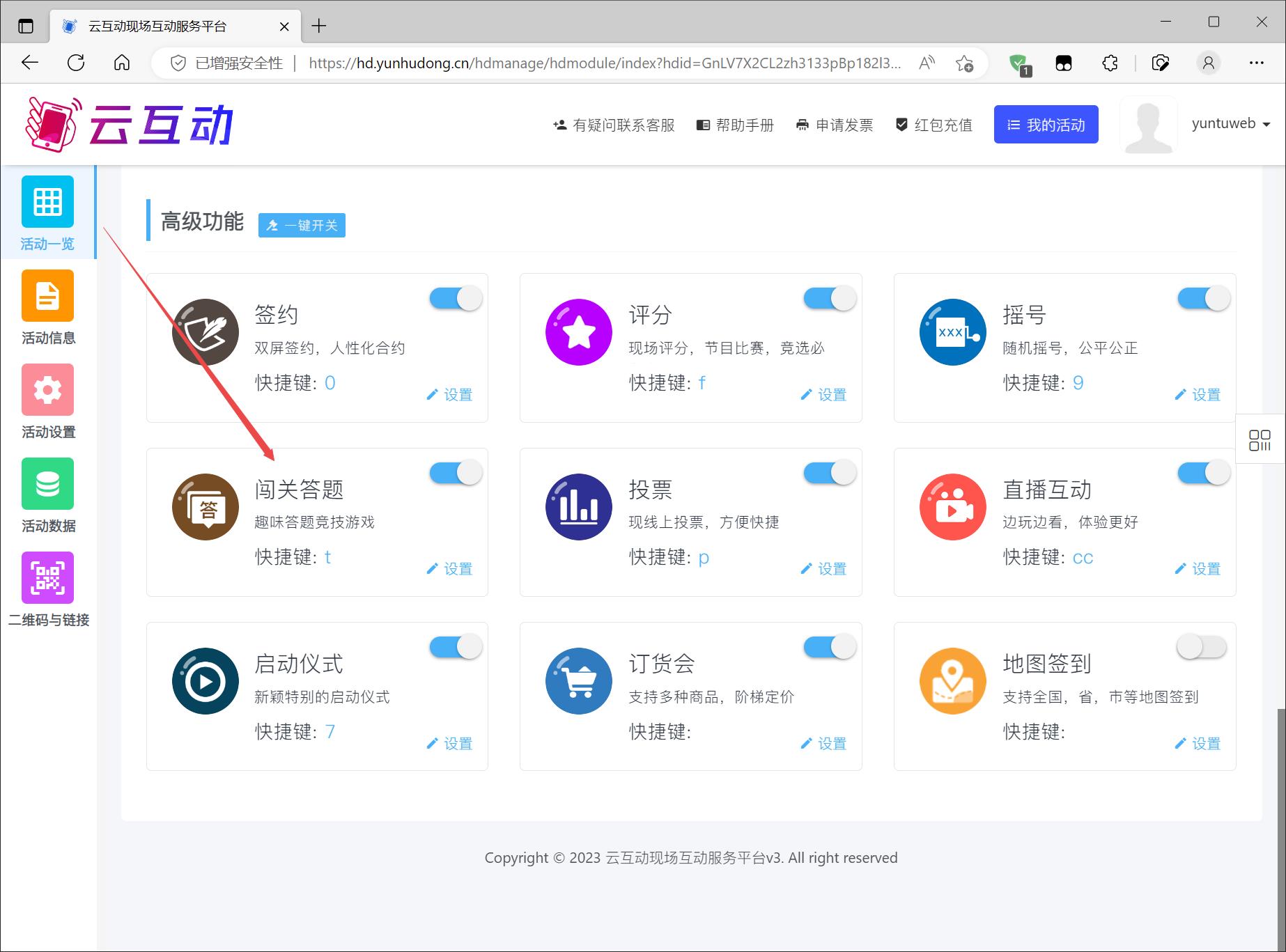Click the 订货会 shopping cart icon
1286x952 pixels.
579,681
